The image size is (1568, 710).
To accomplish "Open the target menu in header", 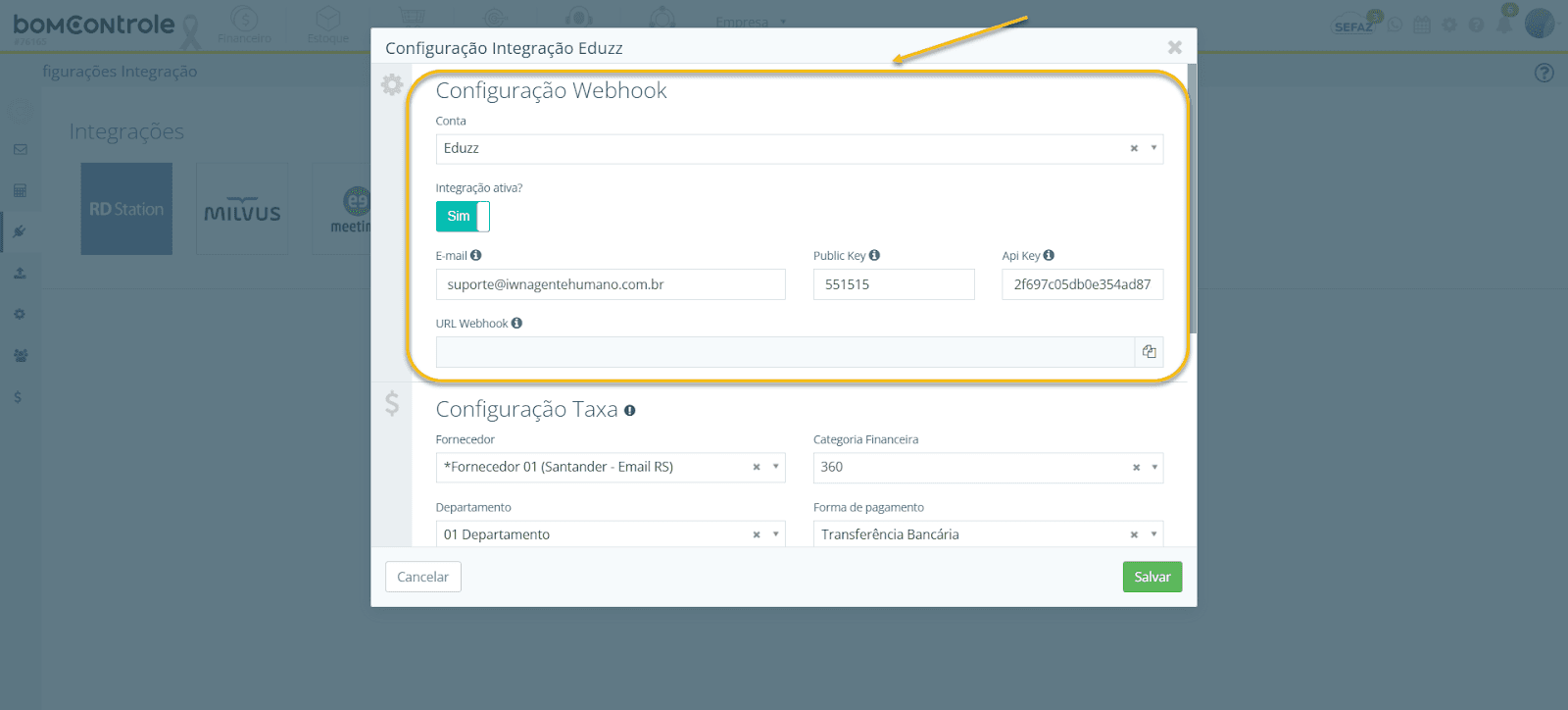I will coord(496,20).
